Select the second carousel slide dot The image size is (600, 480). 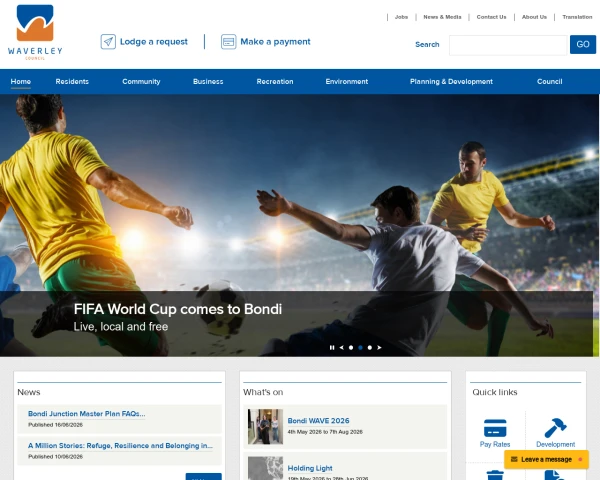click(360, 348)
